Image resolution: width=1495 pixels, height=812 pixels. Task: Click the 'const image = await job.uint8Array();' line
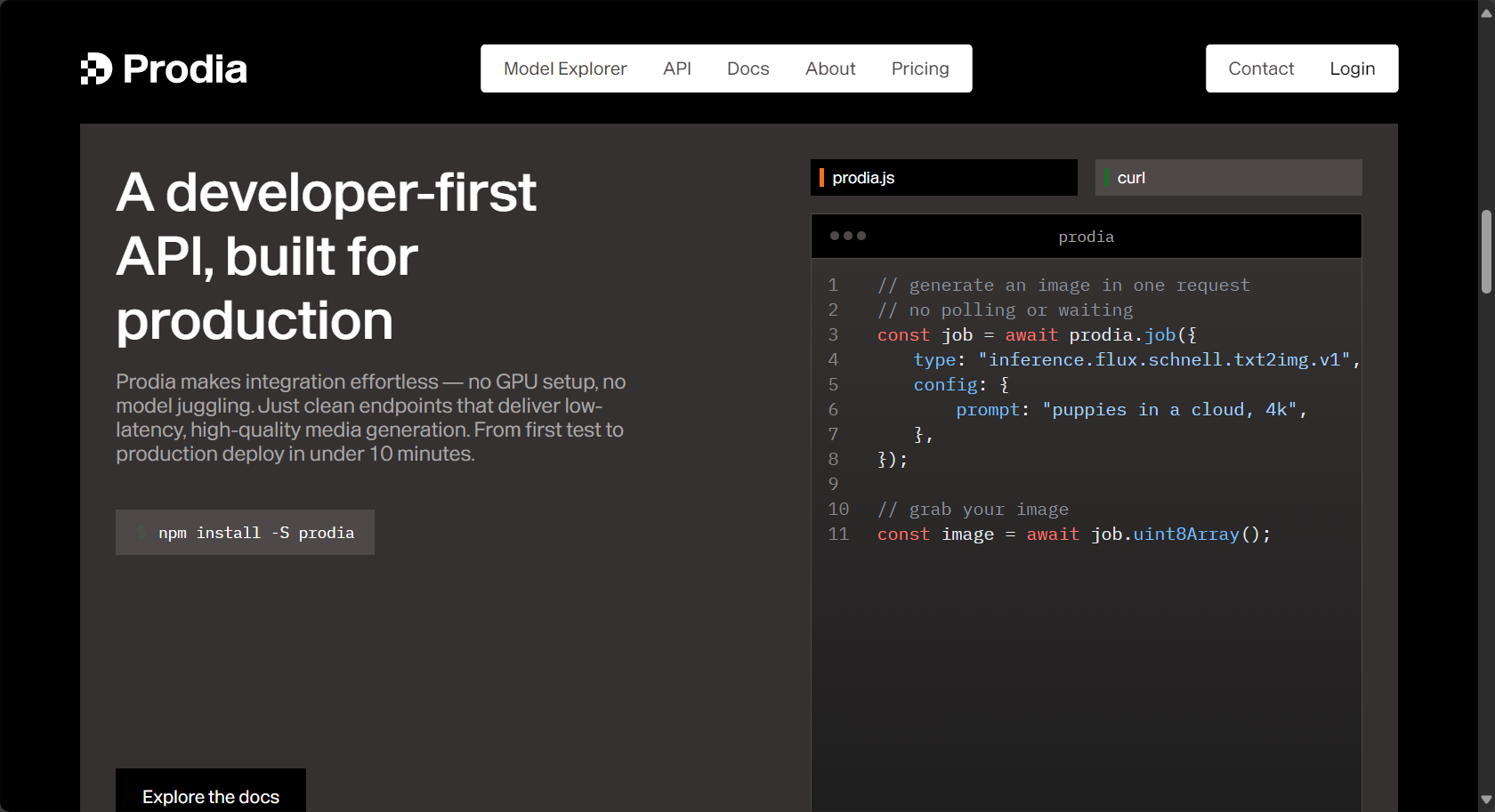click(x=1074, y=535)
